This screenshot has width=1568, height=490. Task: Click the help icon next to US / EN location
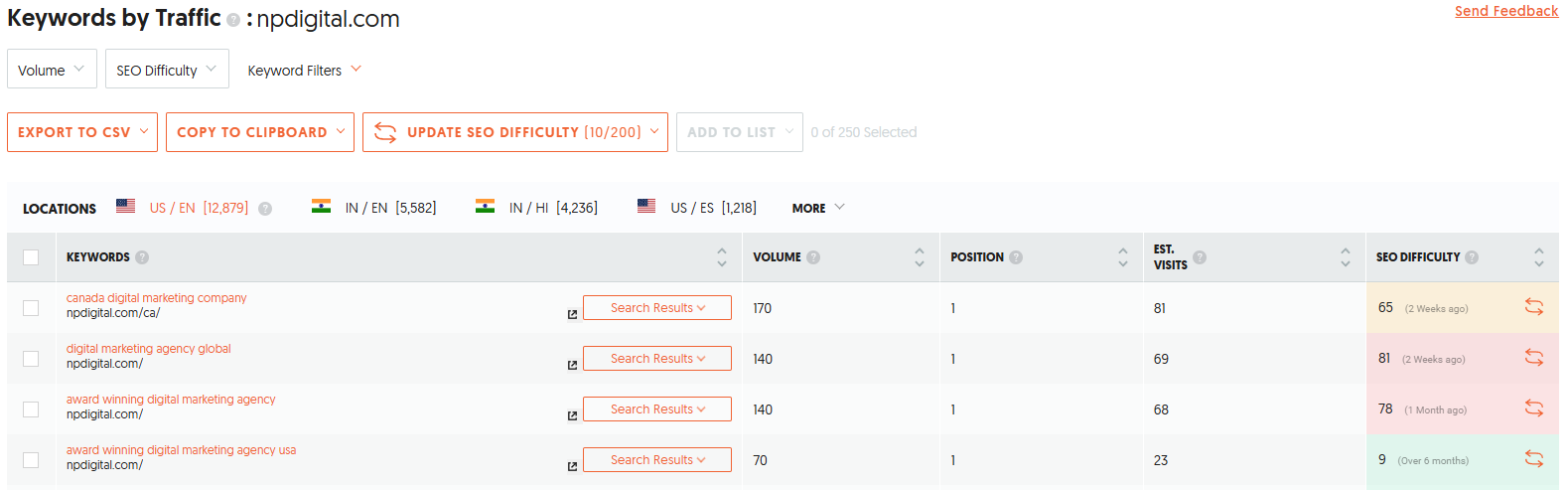pos(265,209)
